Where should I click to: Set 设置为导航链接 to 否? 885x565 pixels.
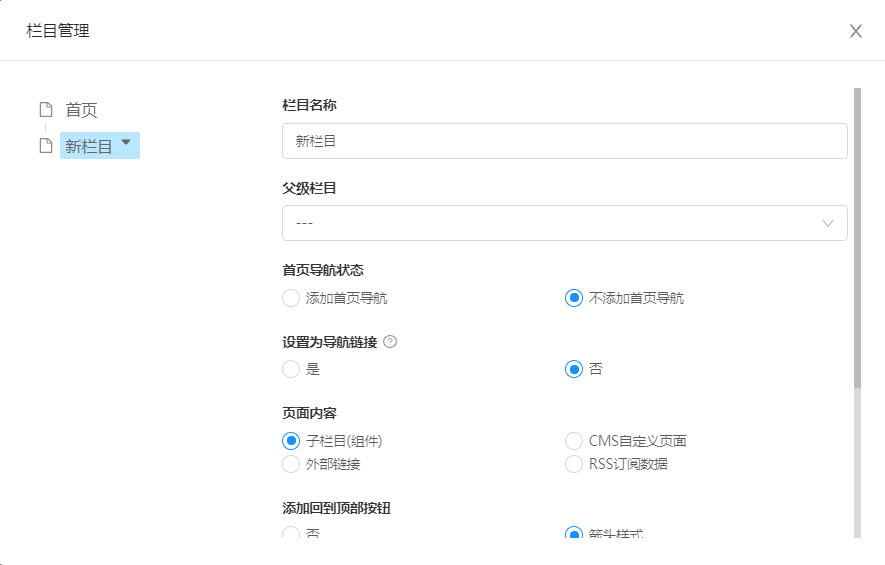[574, 369]
